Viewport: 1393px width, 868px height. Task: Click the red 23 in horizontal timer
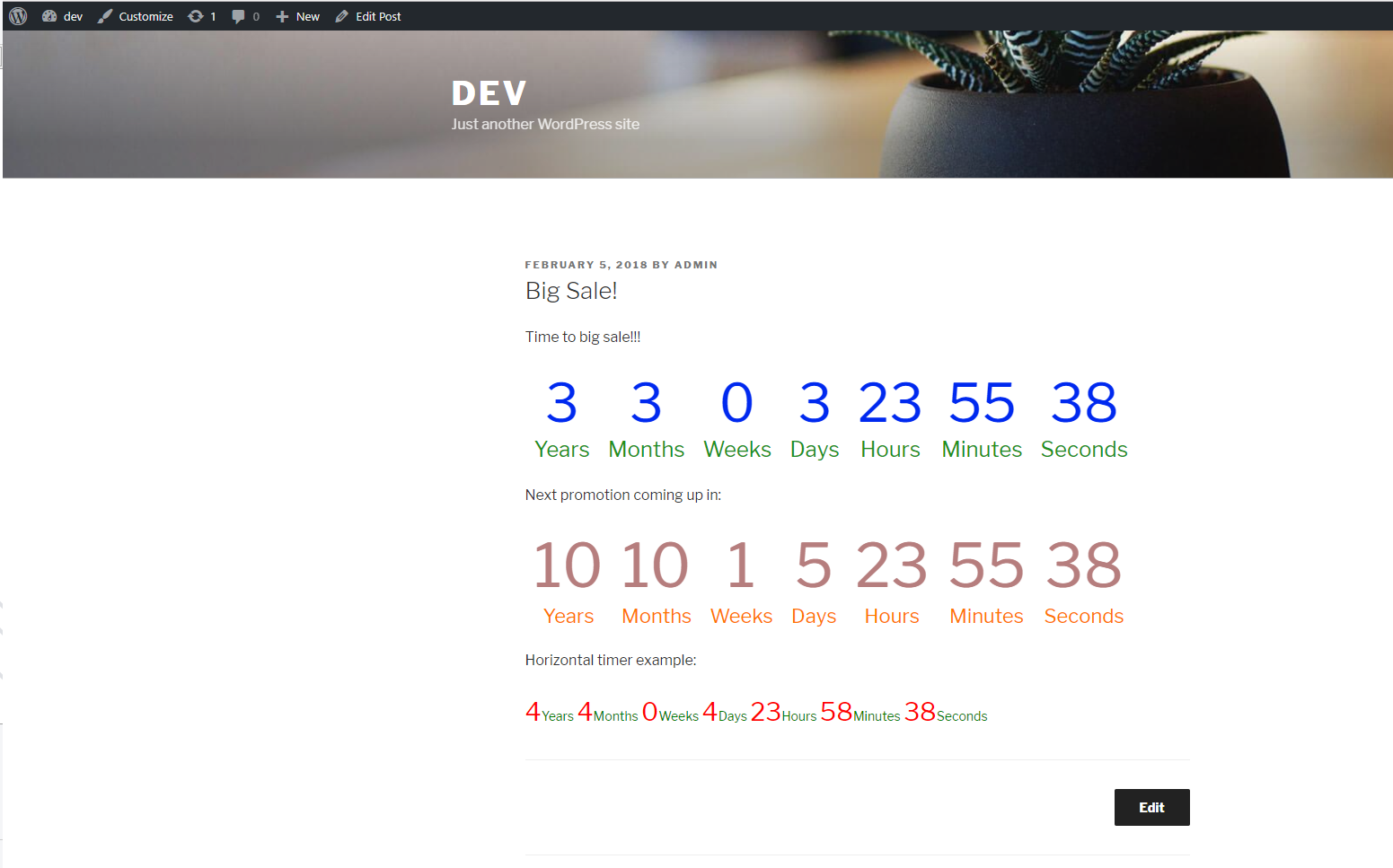pos(765,712)
